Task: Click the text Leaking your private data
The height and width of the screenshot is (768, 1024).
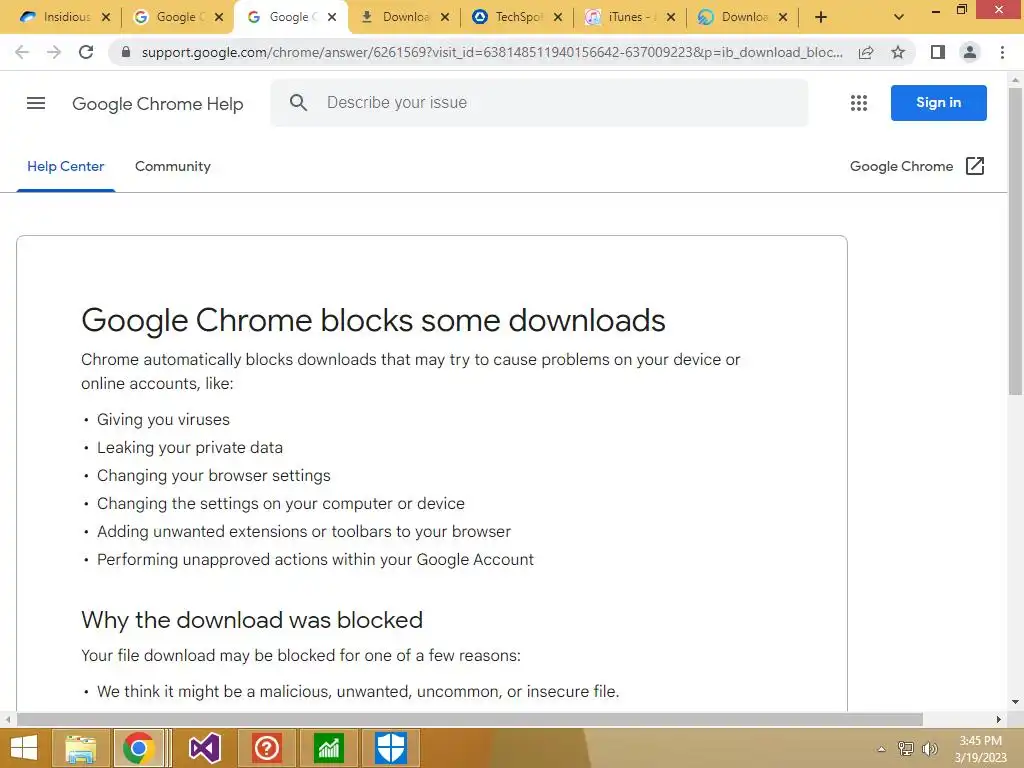Action: tap(190, 447)
